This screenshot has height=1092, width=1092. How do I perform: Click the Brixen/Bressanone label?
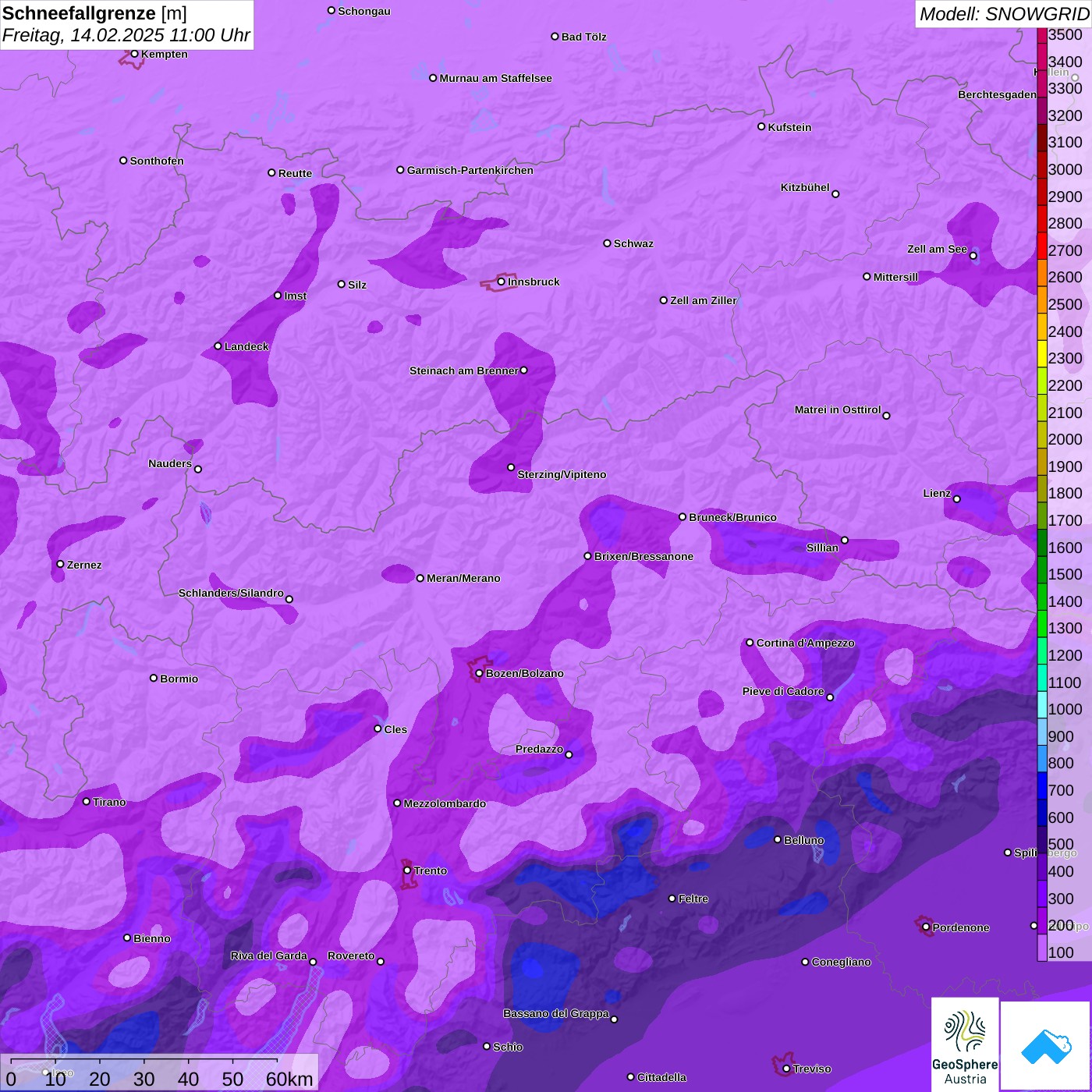643,556
